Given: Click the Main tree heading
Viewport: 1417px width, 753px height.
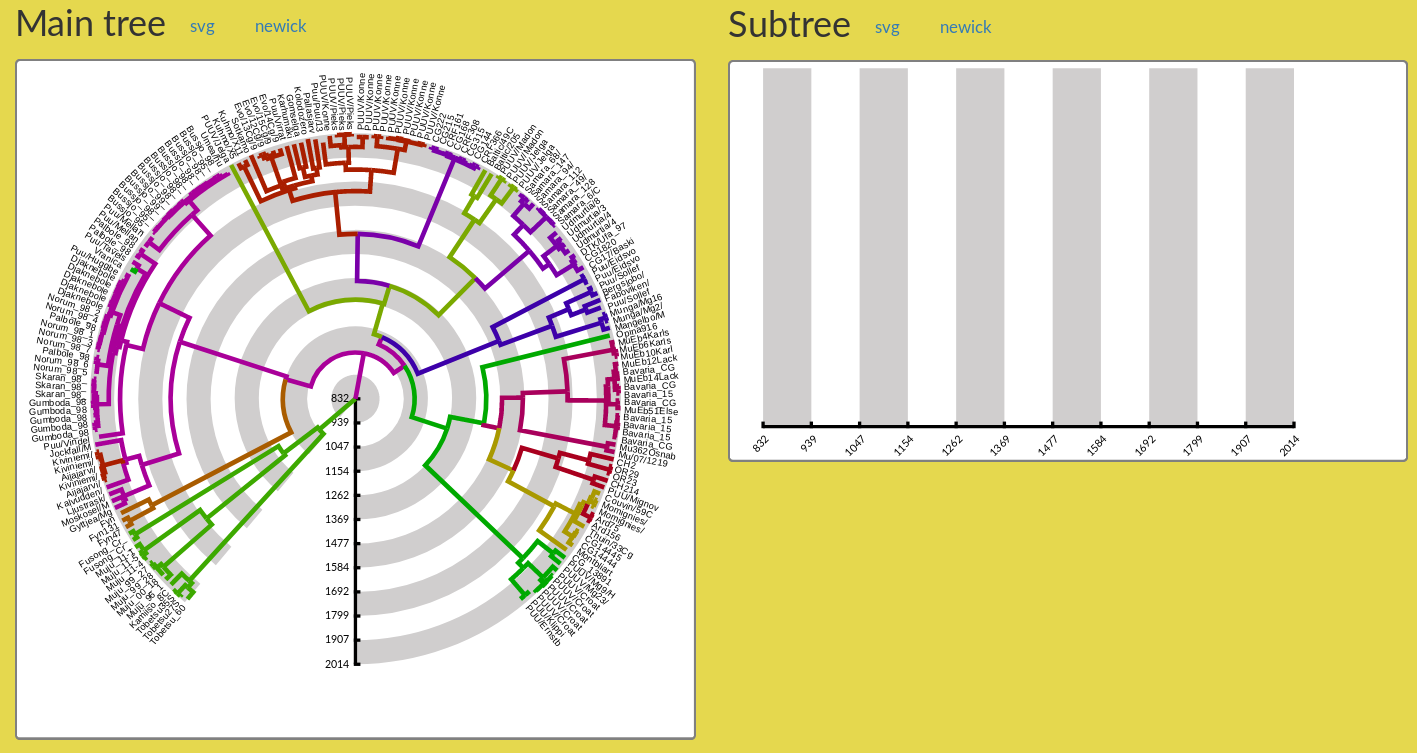Looking at the screenshot, I should (91, 24).
